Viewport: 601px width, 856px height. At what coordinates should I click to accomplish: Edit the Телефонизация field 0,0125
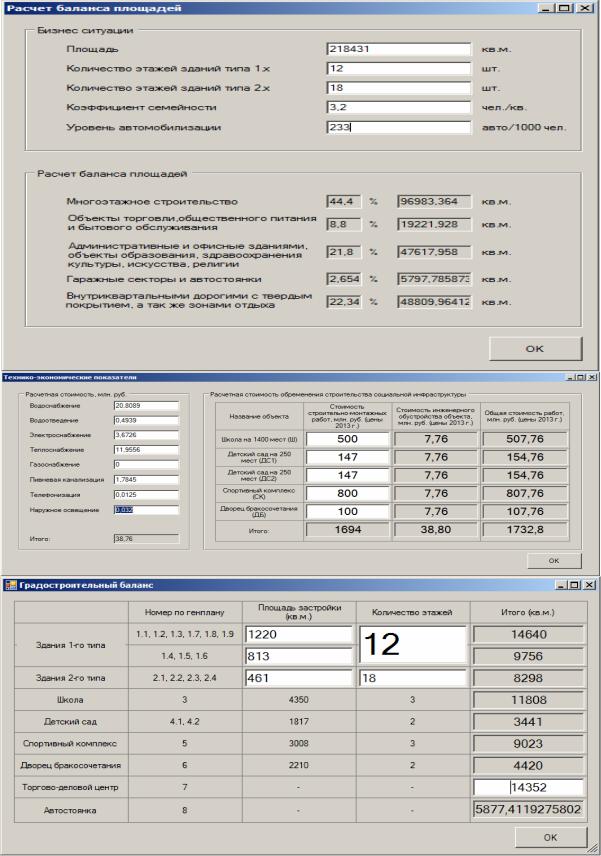[146, 495]
